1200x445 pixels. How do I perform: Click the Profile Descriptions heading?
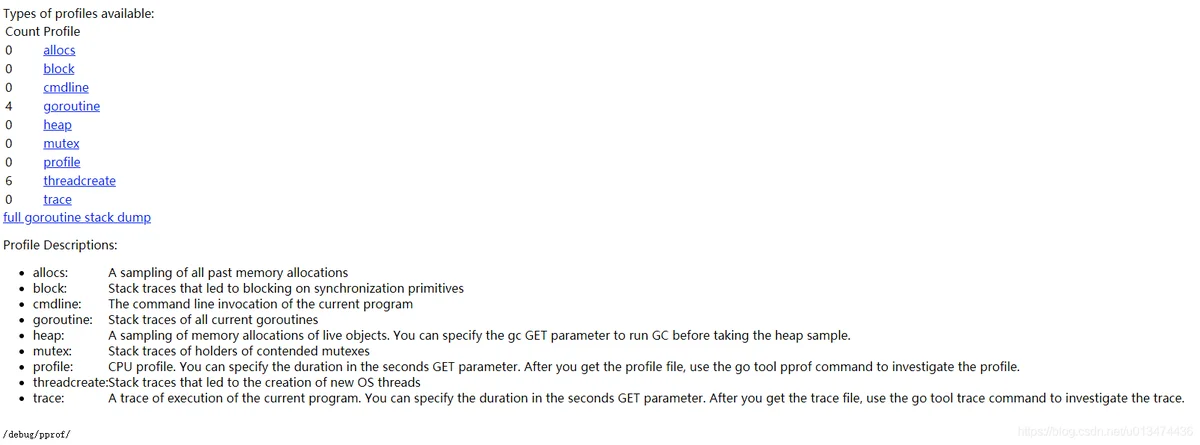click(x=60, y=244)
